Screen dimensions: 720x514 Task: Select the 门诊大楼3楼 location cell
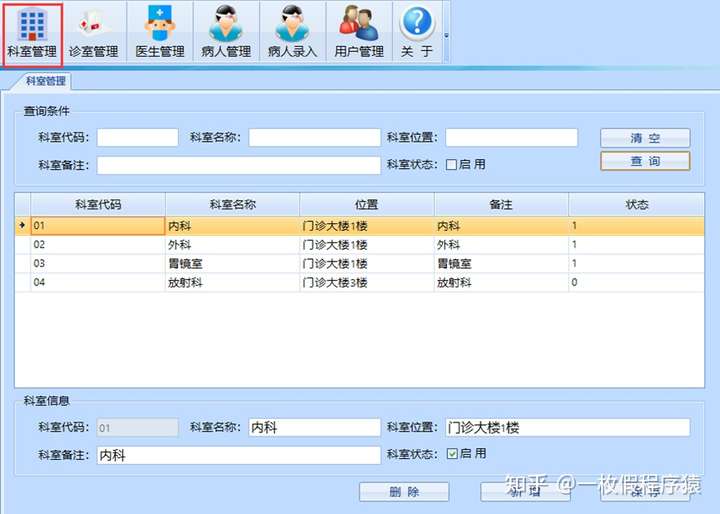click(366, 282)
